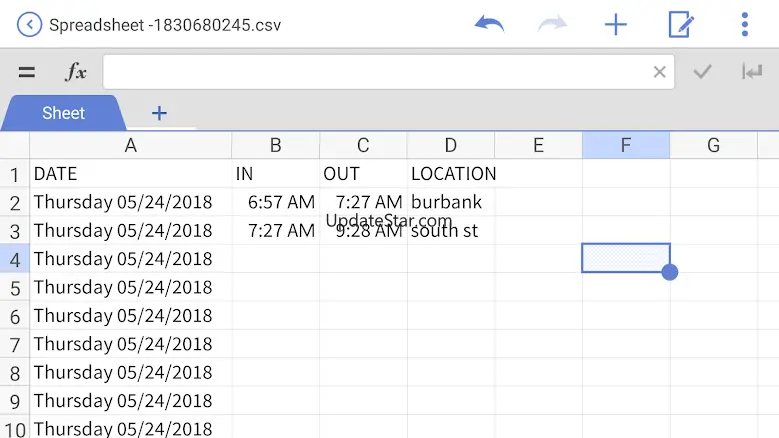Click the selection handle on cell F4
This screenshot has height=438, width=779.
669,272
